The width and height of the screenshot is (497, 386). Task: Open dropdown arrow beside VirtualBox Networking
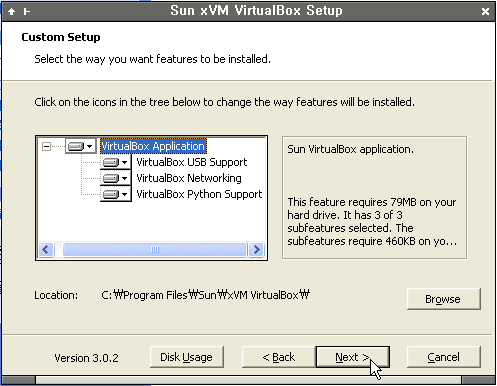pos(124,178)
